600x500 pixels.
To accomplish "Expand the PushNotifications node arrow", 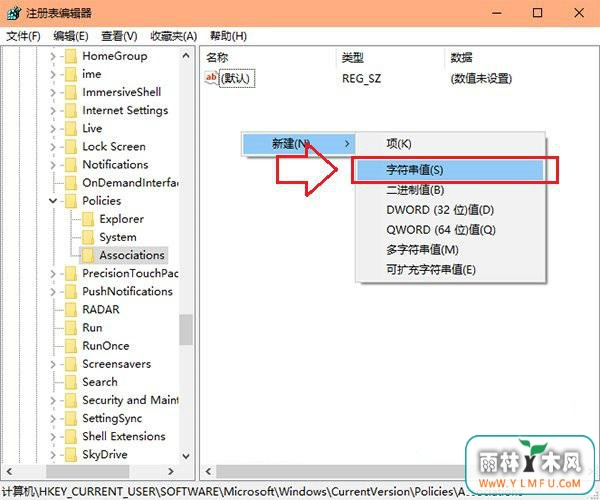I will (53, 292).
